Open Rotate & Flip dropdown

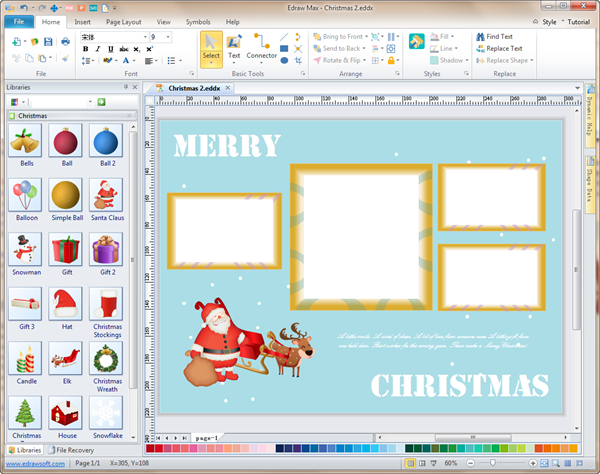click(x=364, y=60)
